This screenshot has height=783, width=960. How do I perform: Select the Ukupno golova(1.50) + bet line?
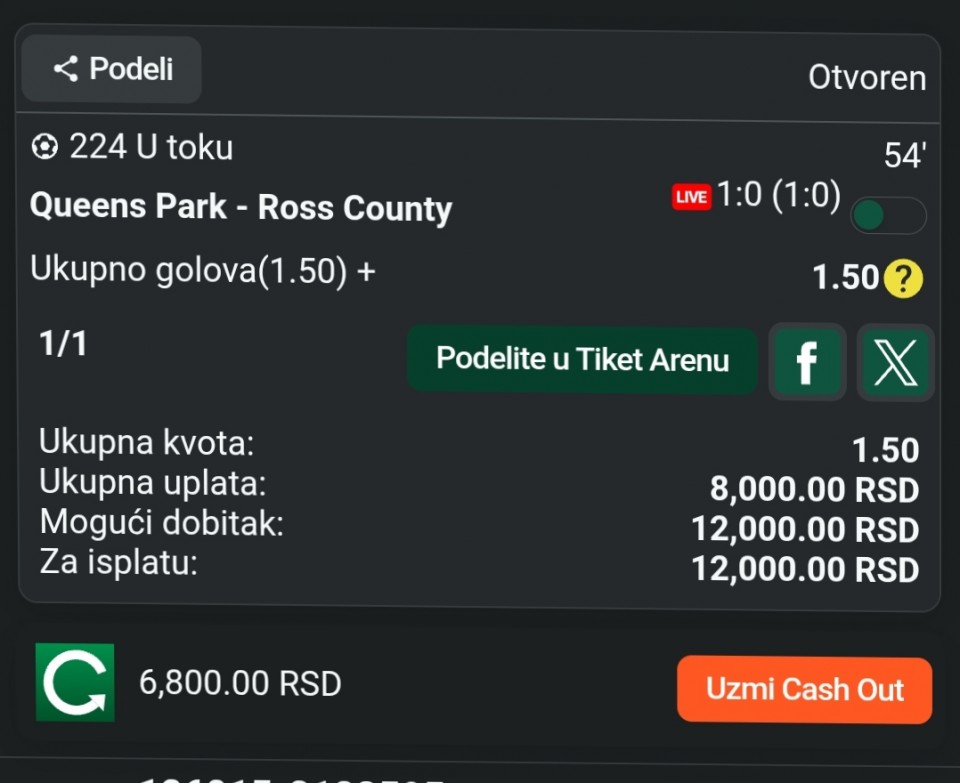point(203,270)
